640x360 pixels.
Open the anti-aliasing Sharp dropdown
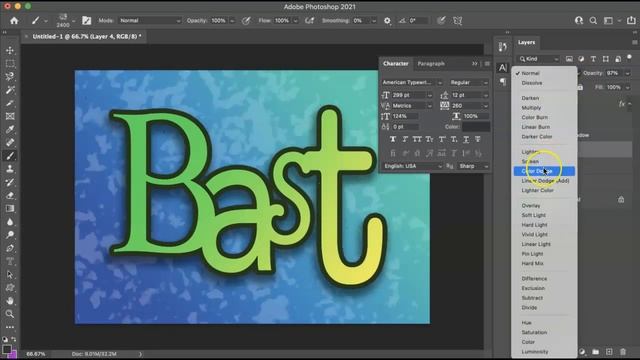[473, 166]
